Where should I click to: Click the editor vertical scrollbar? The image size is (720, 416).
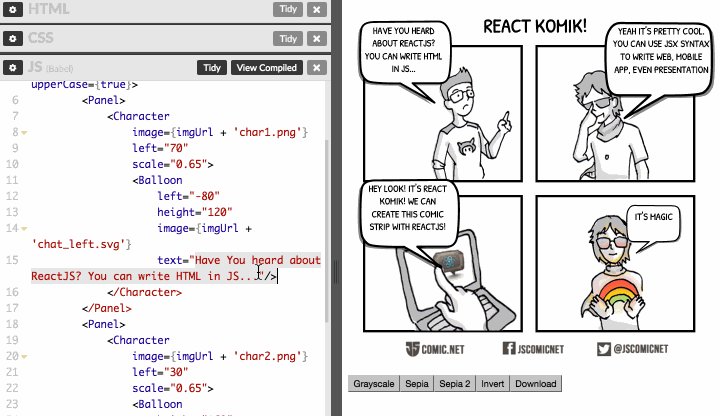(327, 230)
